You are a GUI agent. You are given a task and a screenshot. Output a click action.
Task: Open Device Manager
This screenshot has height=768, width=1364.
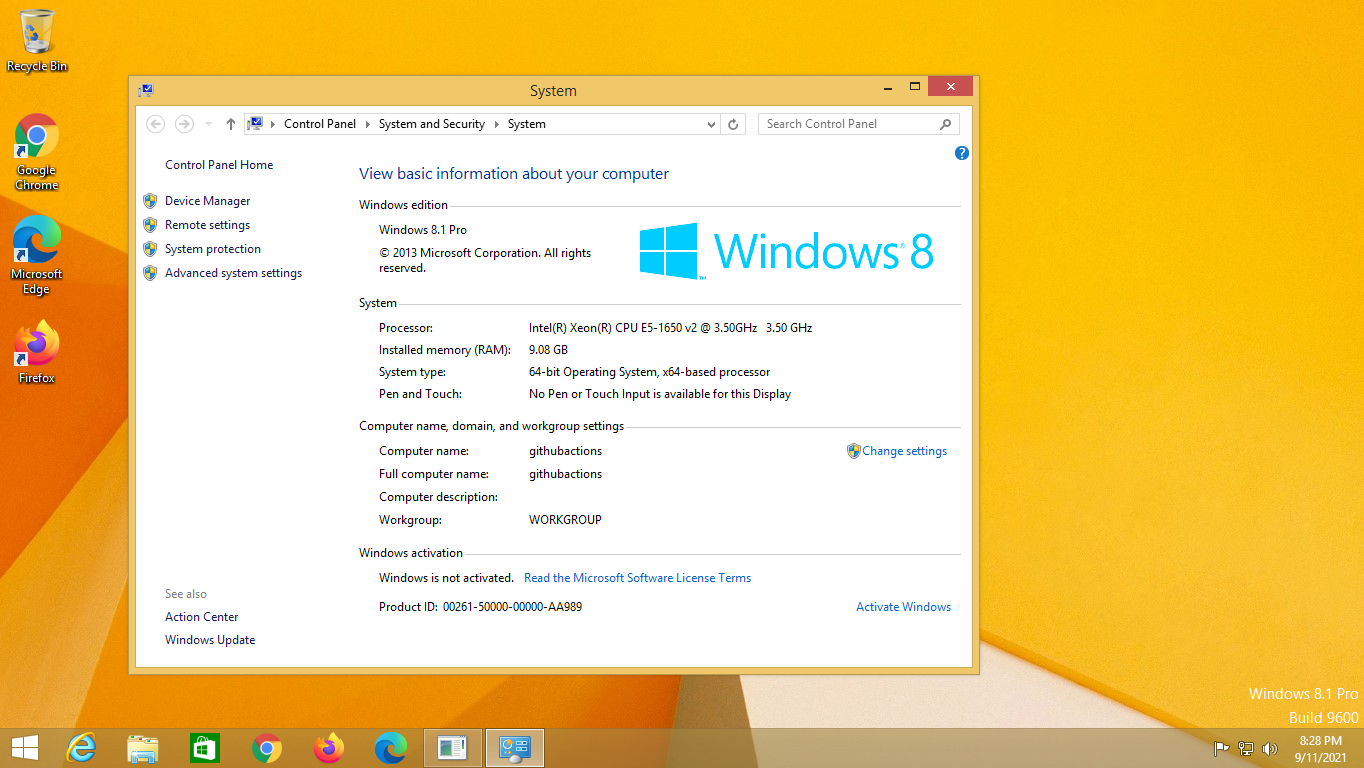[x=208, y=201]
